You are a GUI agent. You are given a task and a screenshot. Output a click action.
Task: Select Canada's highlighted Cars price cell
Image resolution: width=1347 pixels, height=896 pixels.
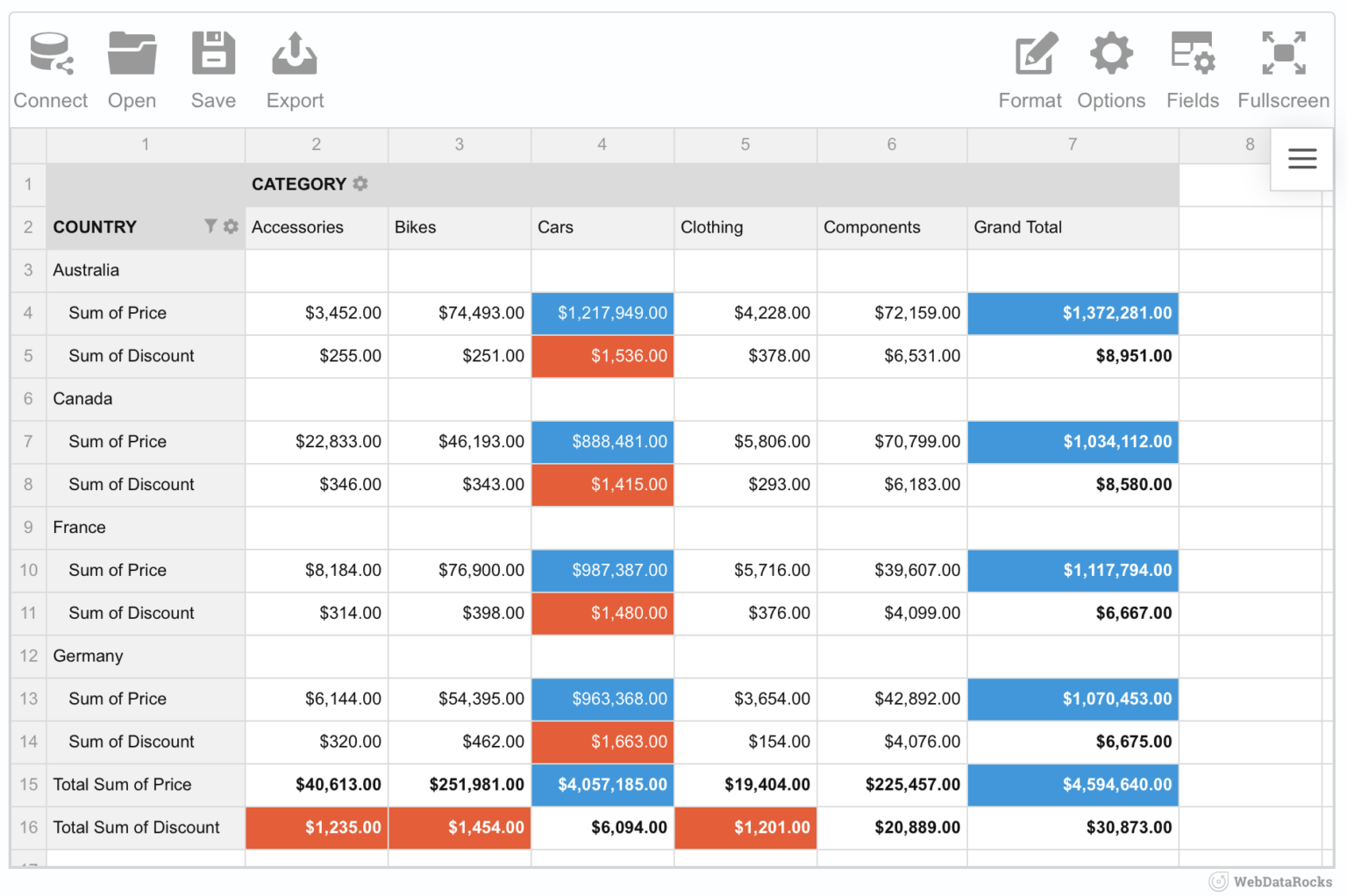click(602, 442)
